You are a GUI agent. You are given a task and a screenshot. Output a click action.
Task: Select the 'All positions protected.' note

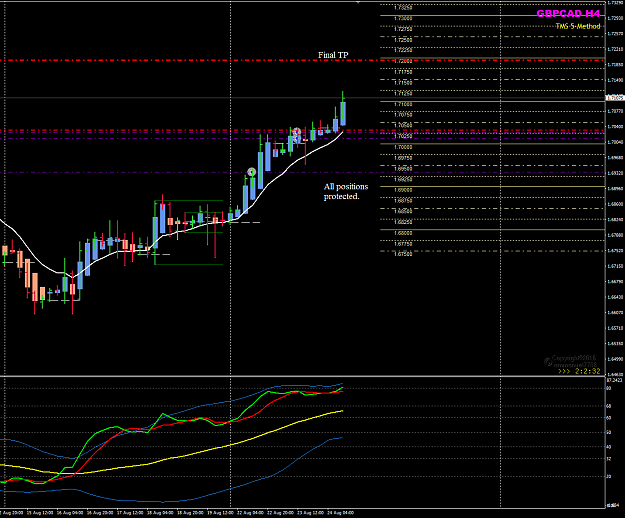tap(346, 191)
